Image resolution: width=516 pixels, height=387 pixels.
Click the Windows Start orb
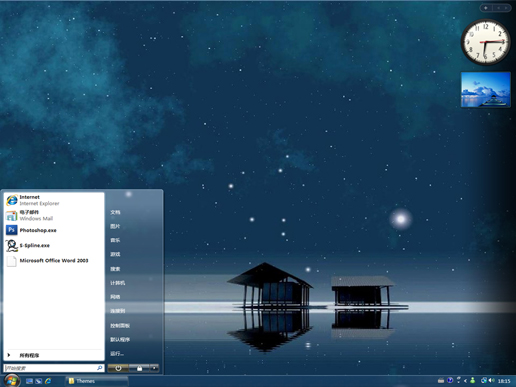[12, 380]
